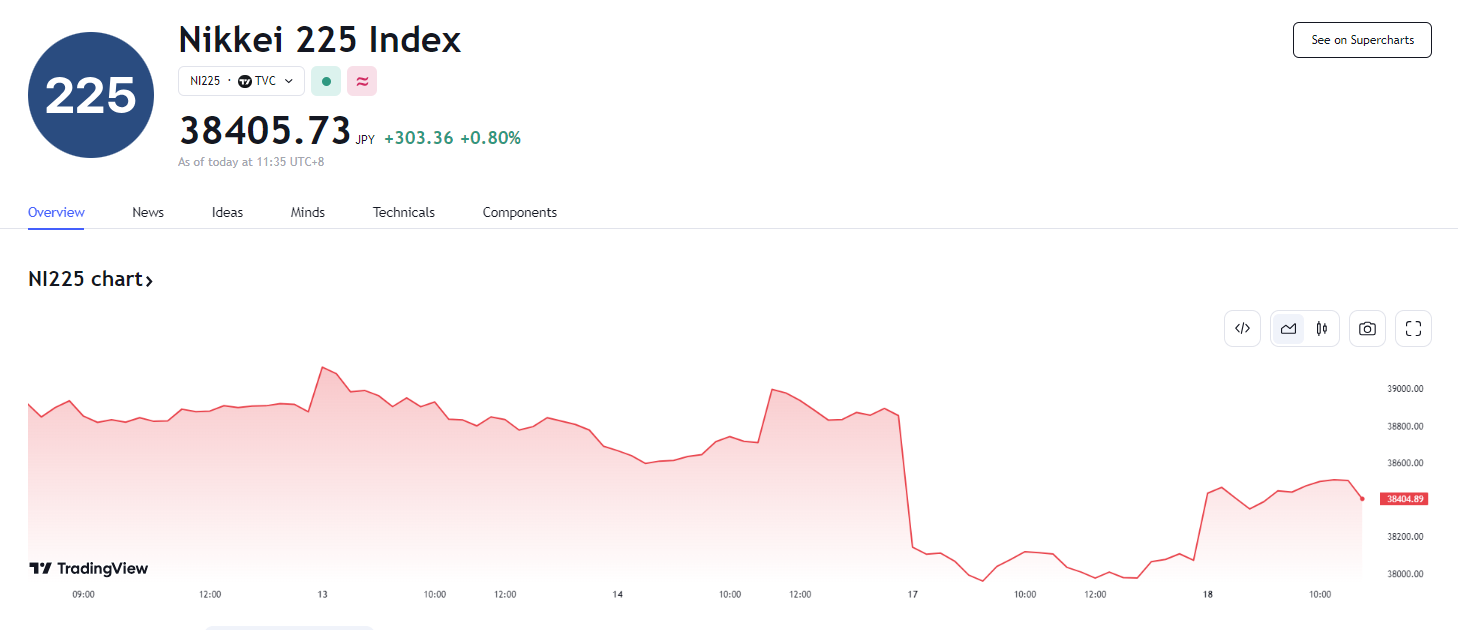Click the 17 date marker on axis
This screenshot has width=1458, height=630.
pos(912,594)
